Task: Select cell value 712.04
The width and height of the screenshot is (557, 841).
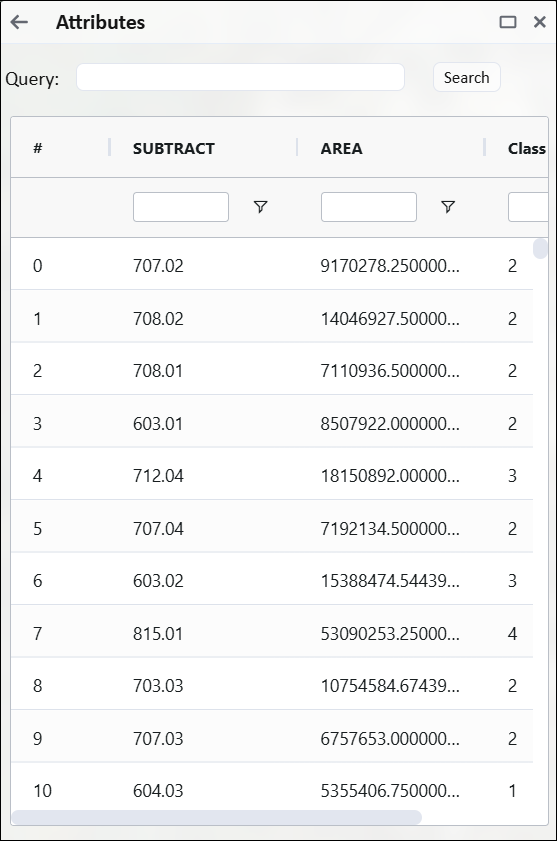Action: [158, 476]
